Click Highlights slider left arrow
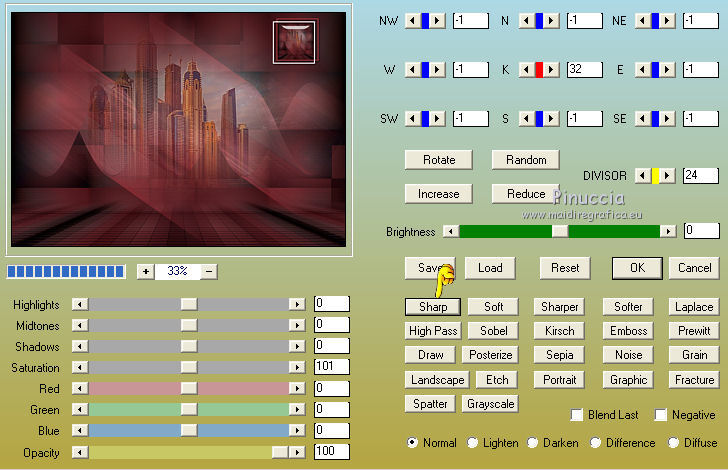The image size is (728, 470). point(80,304)
